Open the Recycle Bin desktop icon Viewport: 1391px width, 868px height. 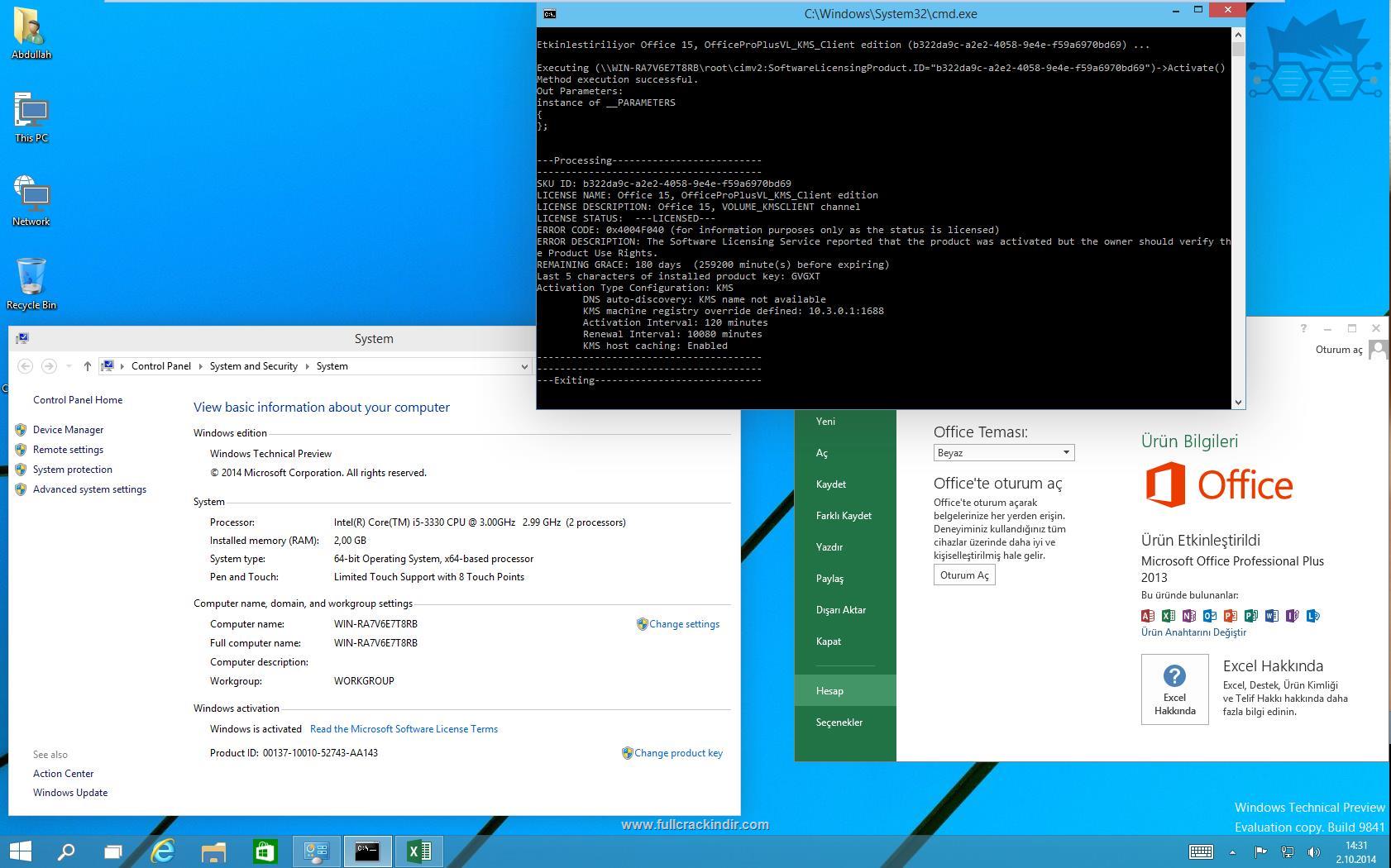point(31,284)
